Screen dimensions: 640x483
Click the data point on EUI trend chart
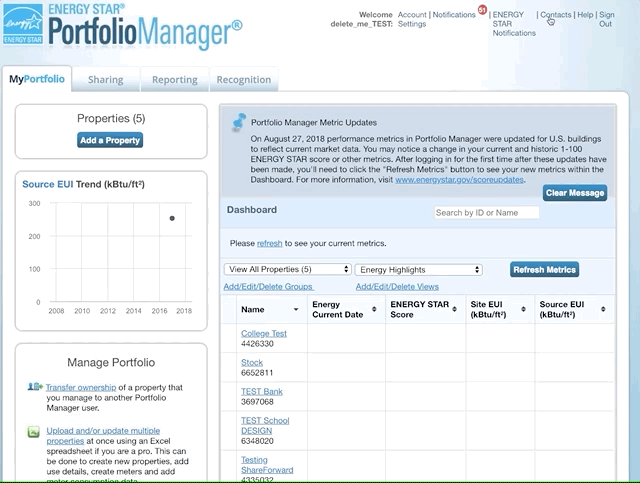point(172,218)
